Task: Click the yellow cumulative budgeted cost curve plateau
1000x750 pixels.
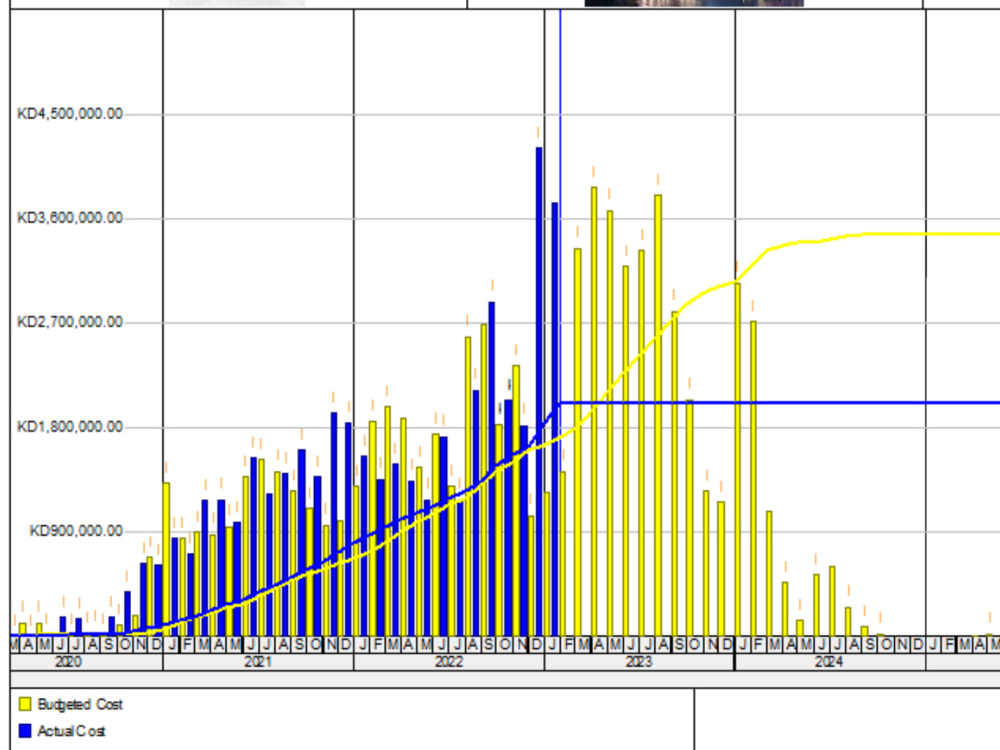Action: [x=931, y=234]
